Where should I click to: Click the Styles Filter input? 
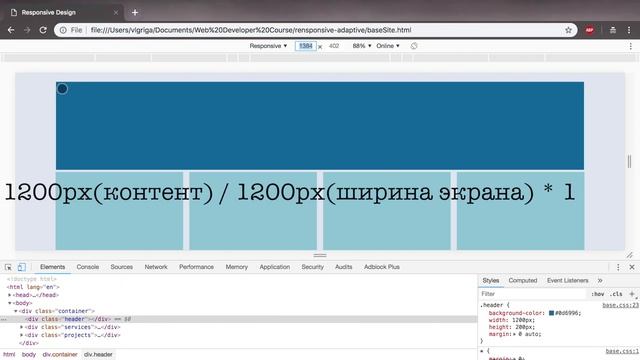tap(533, 294)
